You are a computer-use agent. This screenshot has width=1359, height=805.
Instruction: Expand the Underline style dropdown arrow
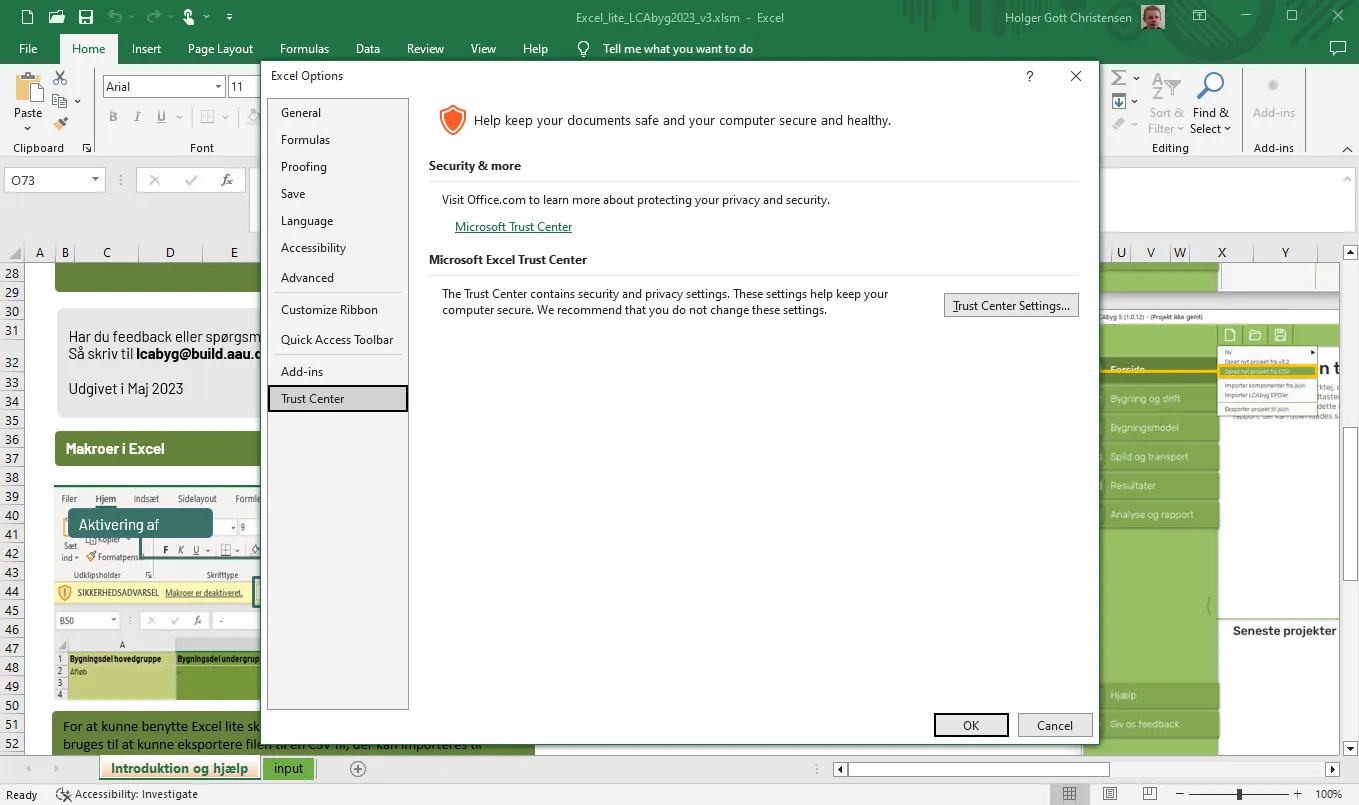pyautogui.click(x=180, y=117)
